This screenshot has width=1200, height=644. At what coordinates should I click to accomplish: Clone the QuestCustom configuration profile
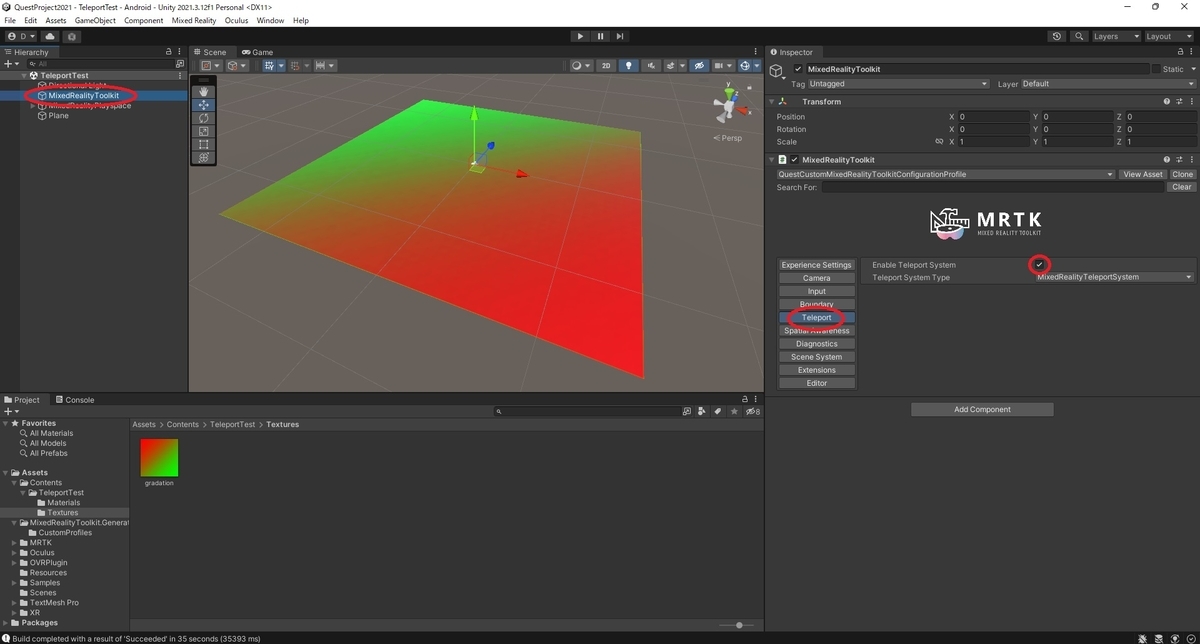click(x=1181, y=173)
